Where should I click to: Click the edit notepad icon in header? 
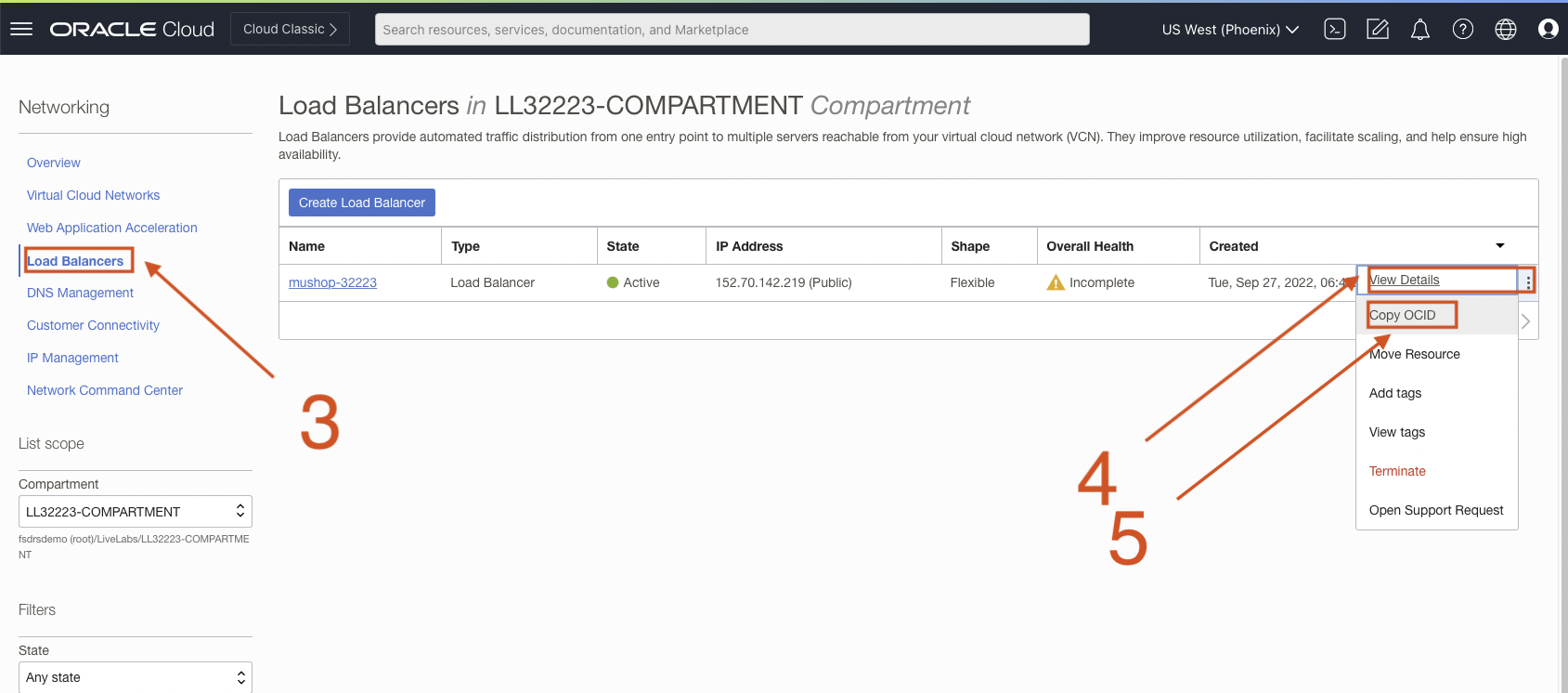[x=1378, y=30]
